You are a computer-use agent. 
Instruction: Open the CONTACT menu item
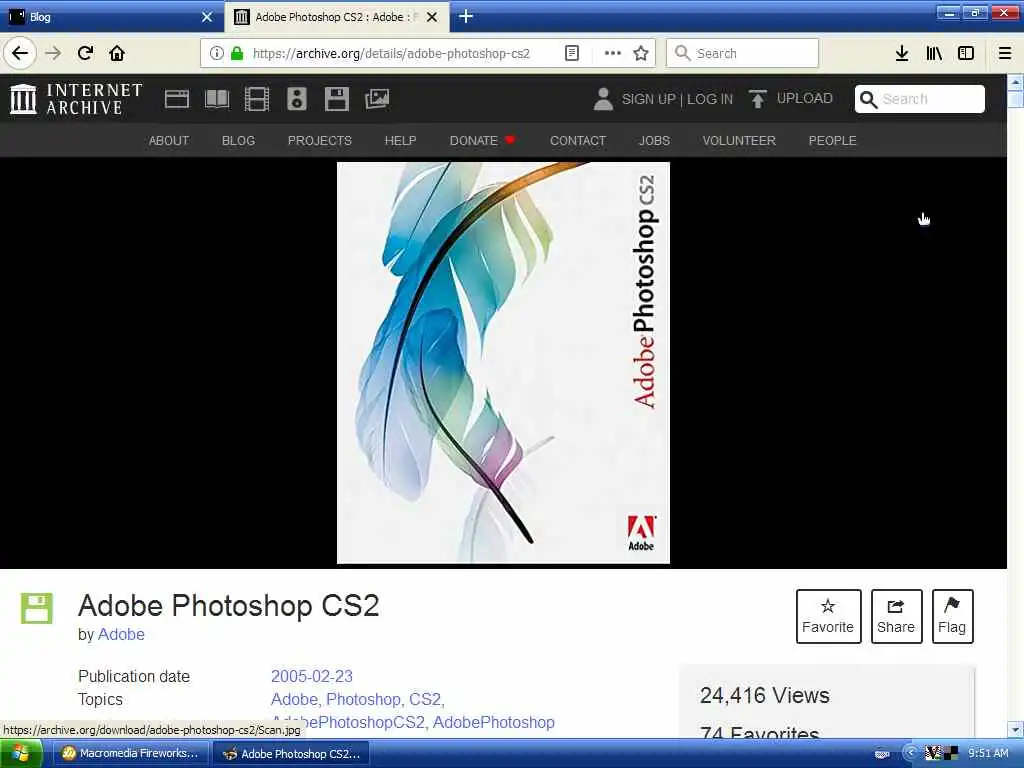click(x=578, y=140)
